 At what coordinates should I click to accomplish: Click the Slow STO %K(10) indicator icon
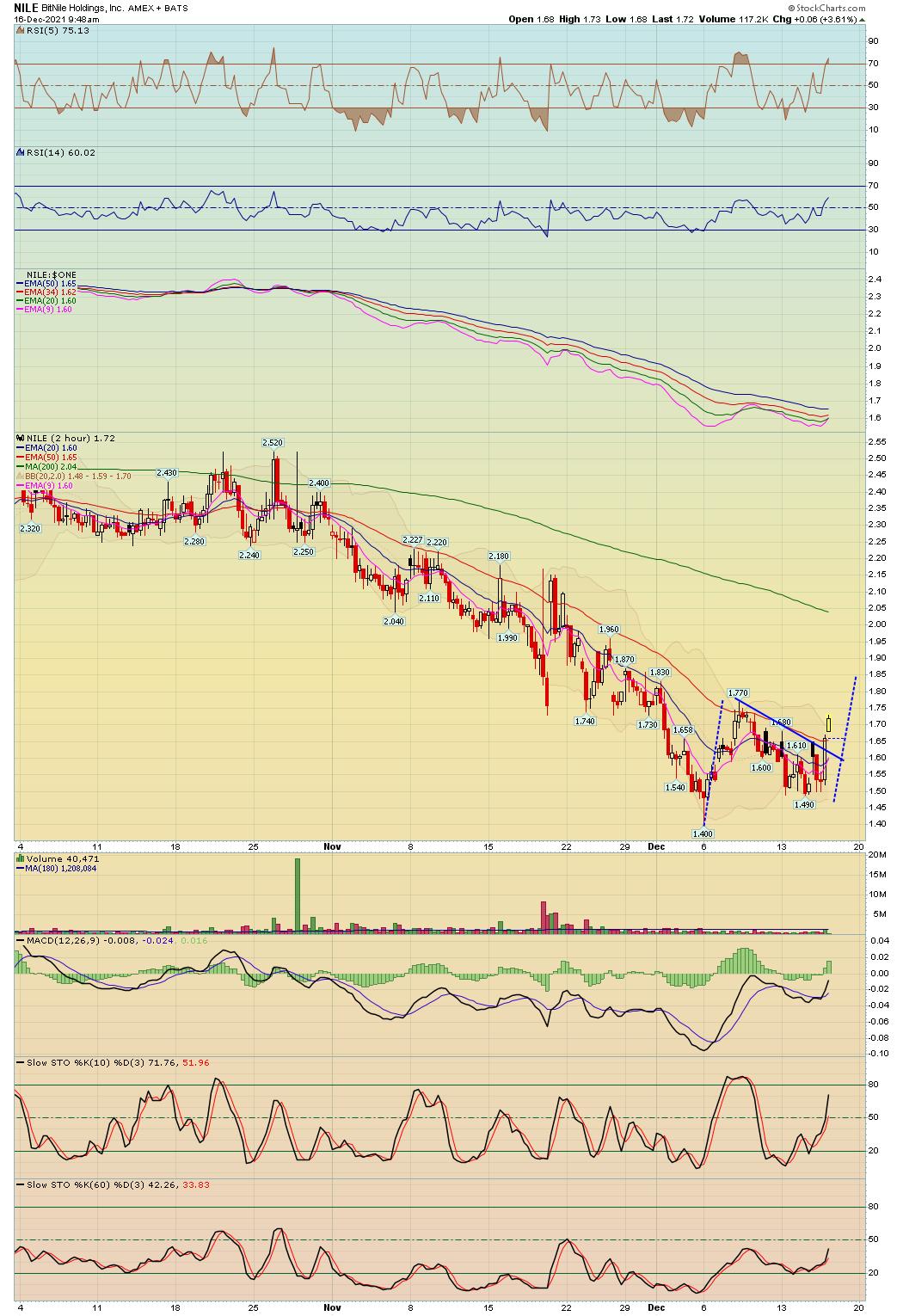(20, 1061)
